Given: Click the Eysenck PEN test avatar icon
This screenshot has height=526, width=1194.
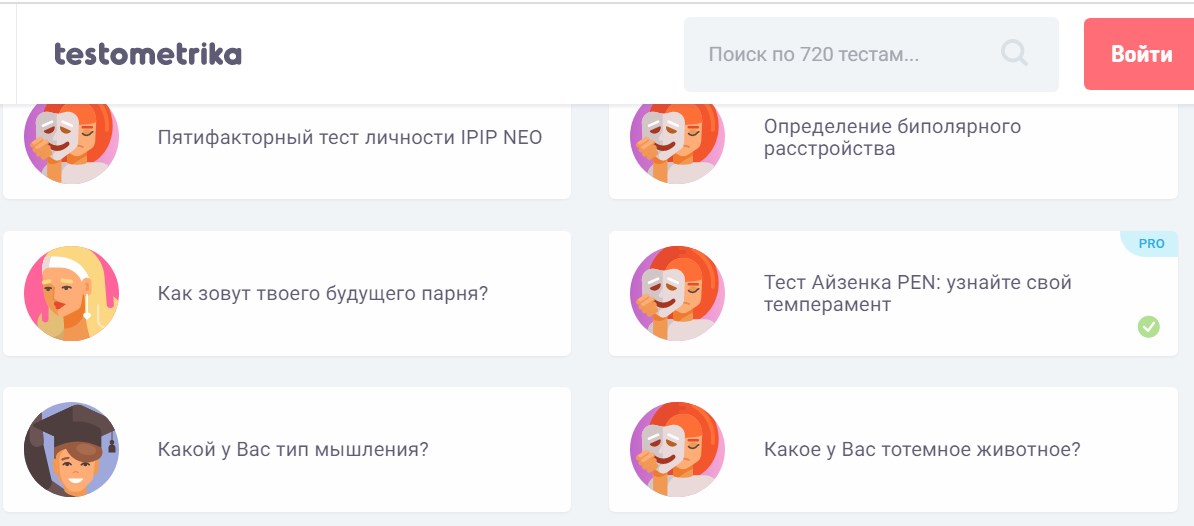Looking at the screenshot, I should pyautogui.click(x=677, y=293).
